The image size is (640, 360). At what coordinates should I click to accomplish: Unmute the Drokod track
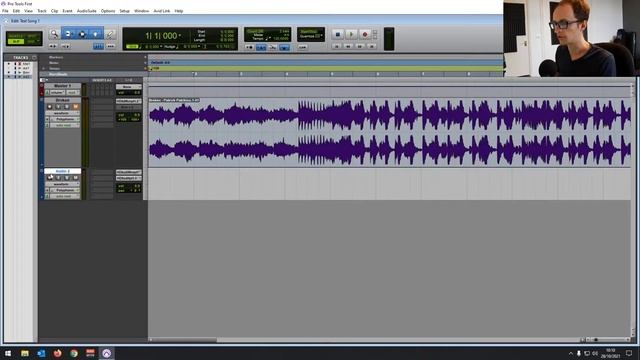(76, 107)
